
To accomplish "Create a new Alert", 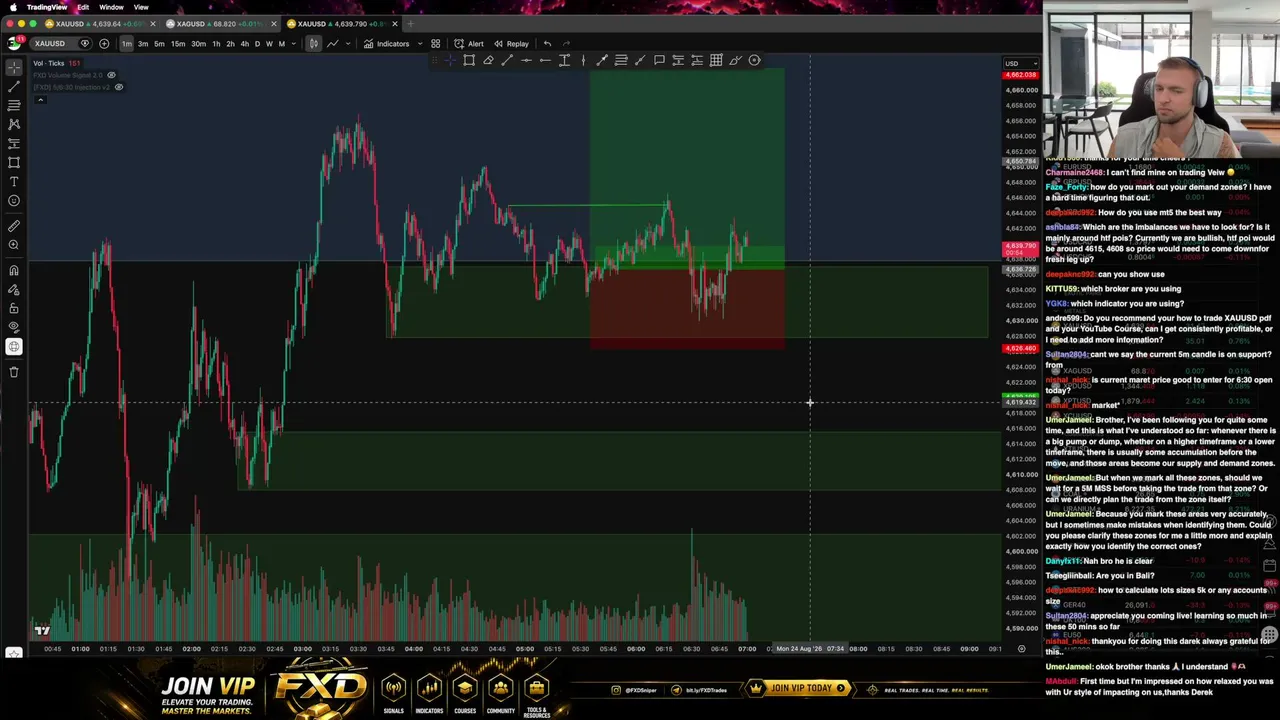I will pos(469,44).
